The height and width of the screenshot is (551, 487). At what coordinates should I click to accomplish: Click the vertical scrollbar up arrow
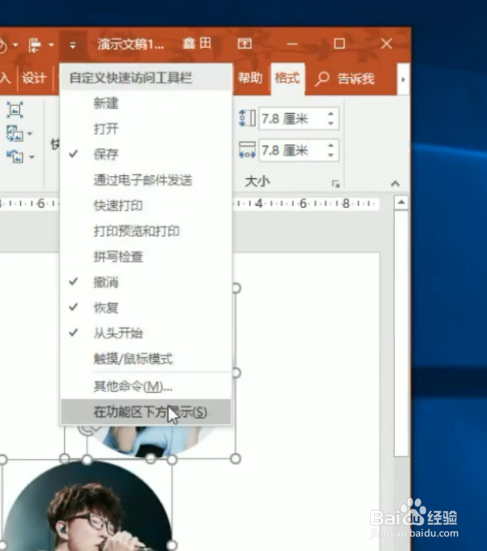(x=401, y=203)
